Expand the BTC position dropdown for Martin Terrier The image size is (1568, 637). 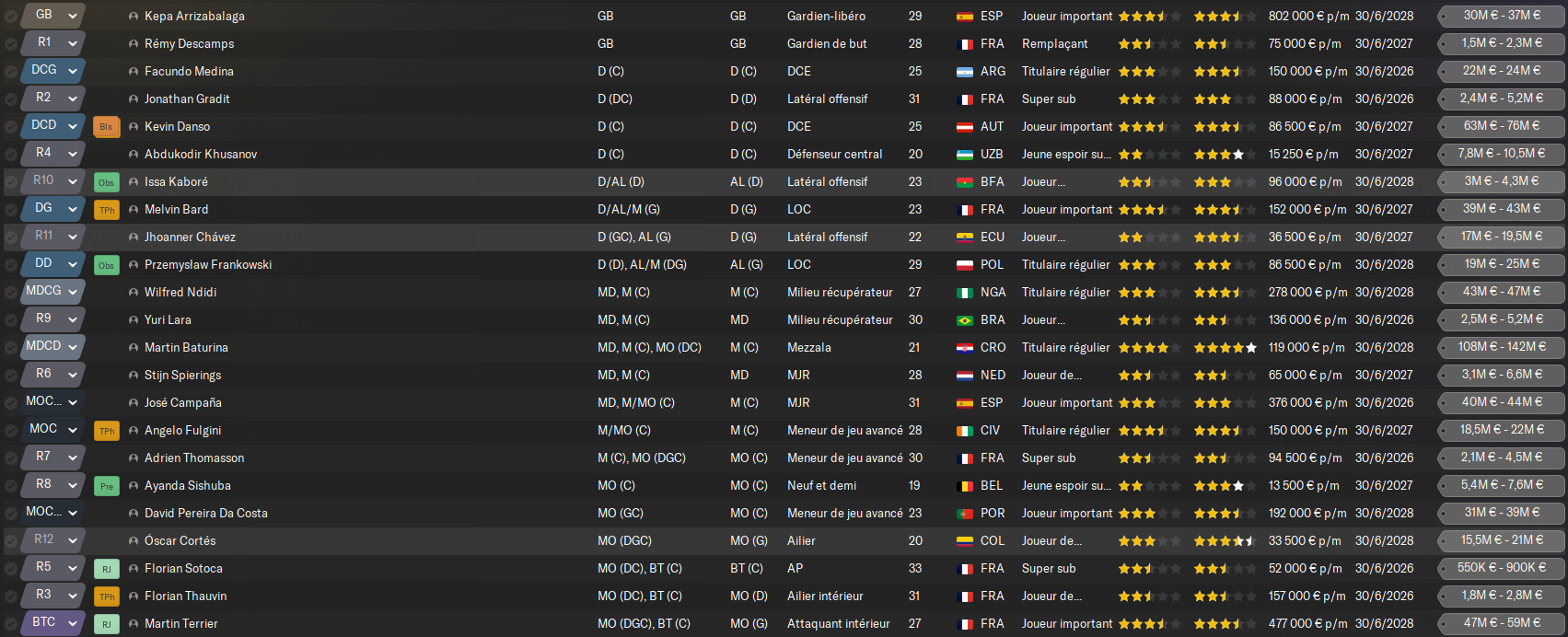73,623
